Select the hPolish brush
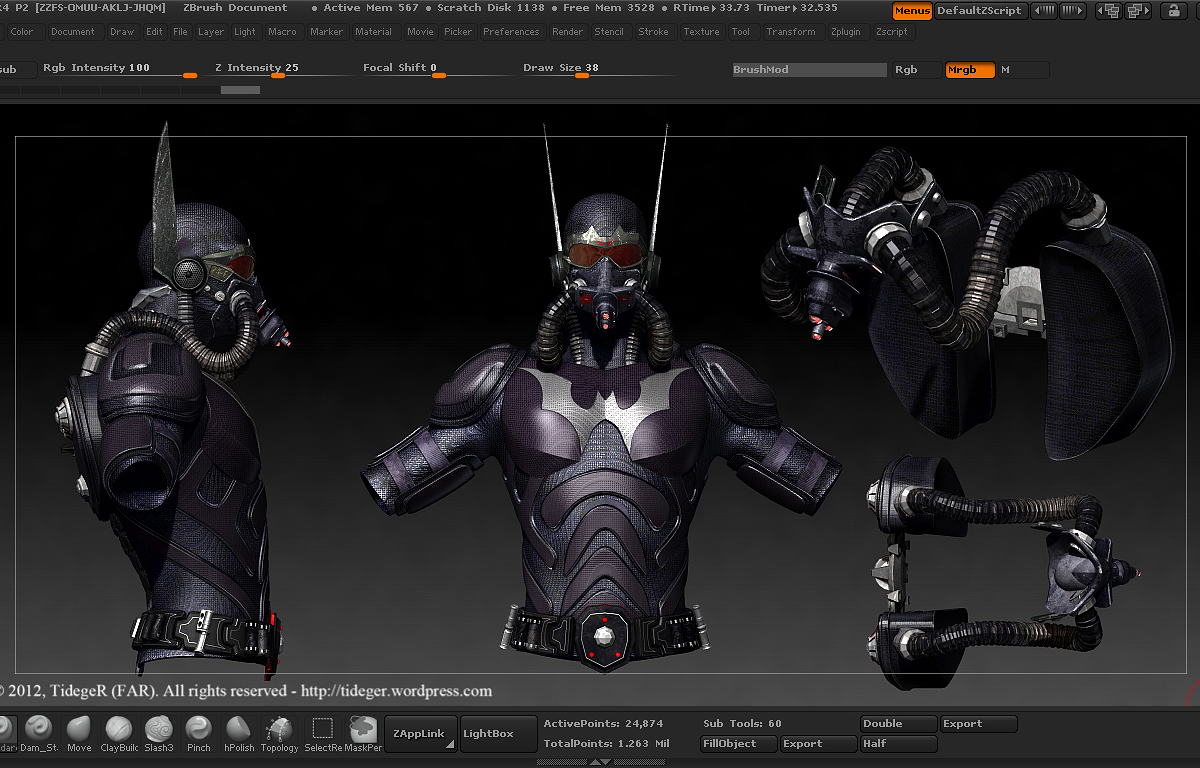Viewport: 1200px width, 768px height. pos(239,733)
